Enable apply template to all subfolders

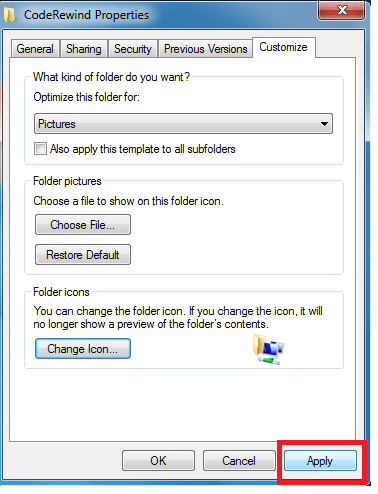coord(40,149)
